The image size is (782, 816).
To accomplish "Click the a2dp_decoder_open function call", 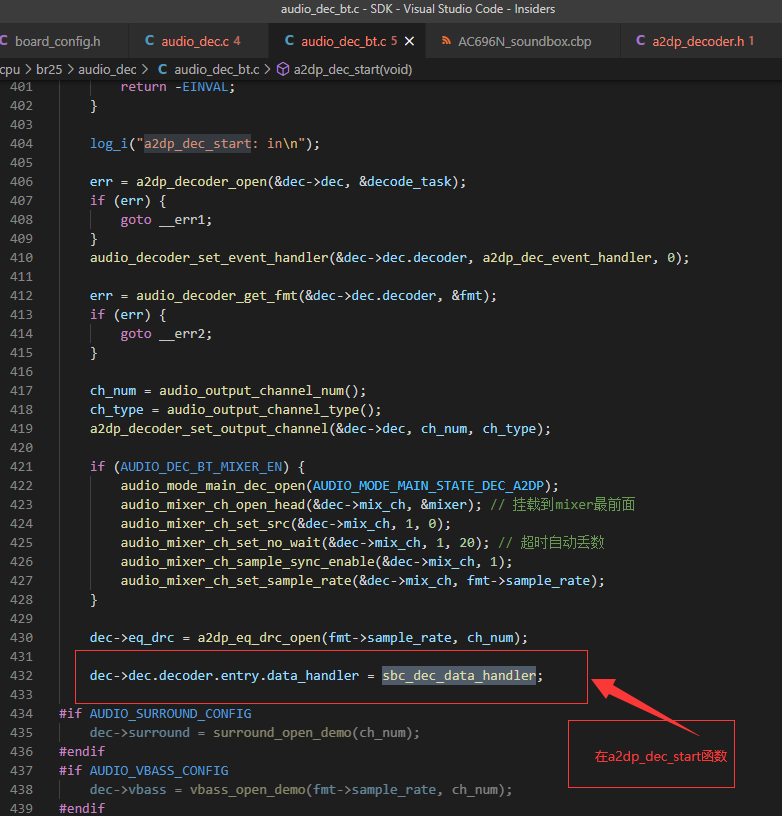I will pos(201,182).
